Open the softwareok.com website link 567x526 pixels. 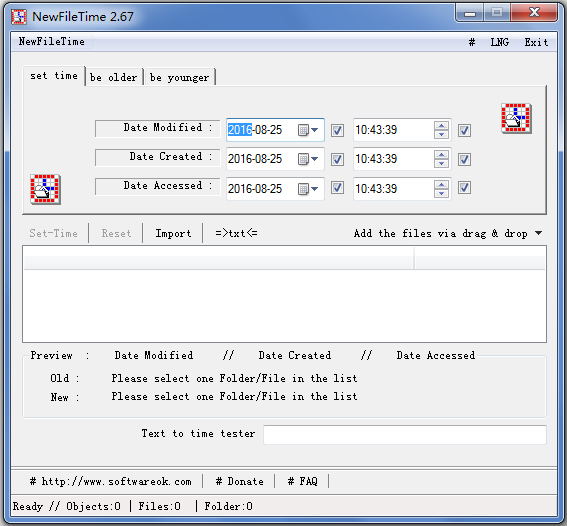click(x=111, y=481)
